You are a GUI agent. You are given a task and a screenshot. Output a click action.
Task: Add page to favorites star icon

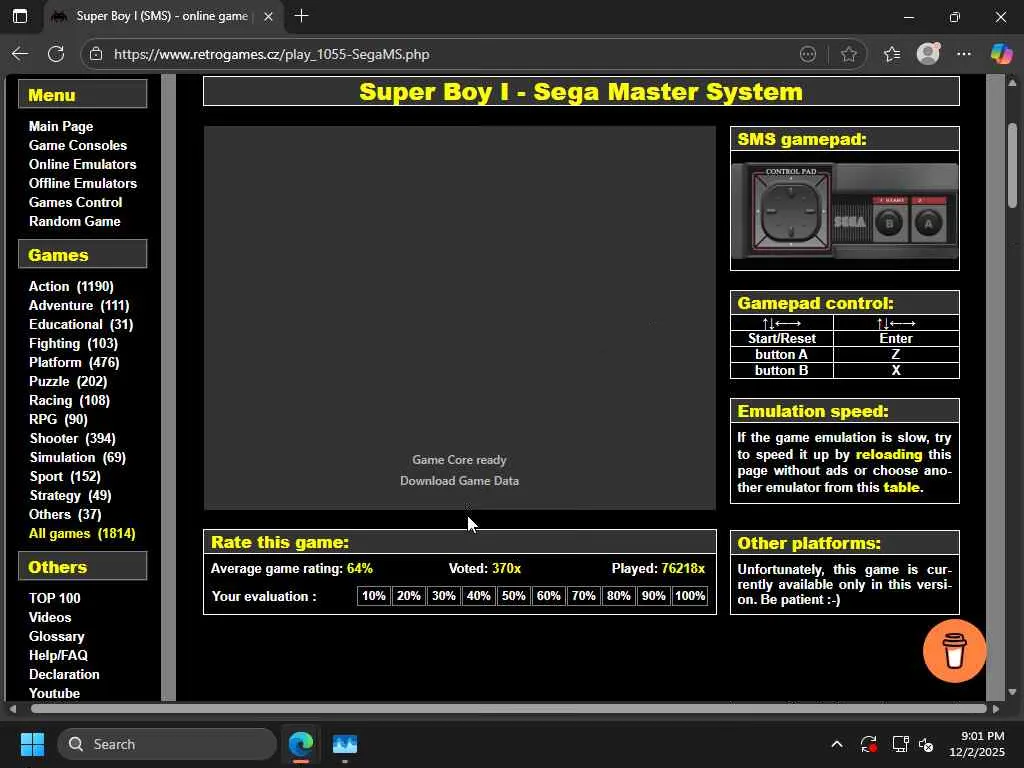click(848, 54)
